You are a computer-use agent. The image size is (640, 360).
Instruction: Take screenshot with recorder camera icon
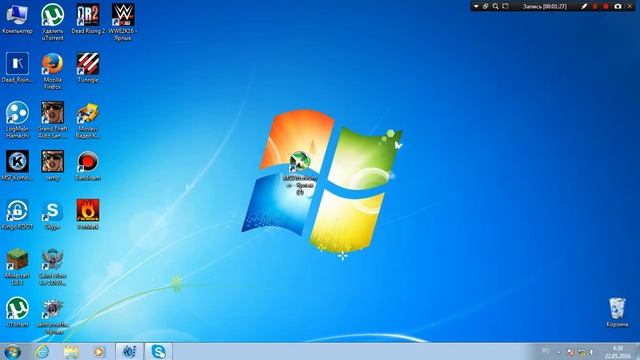tap(618, 7)
